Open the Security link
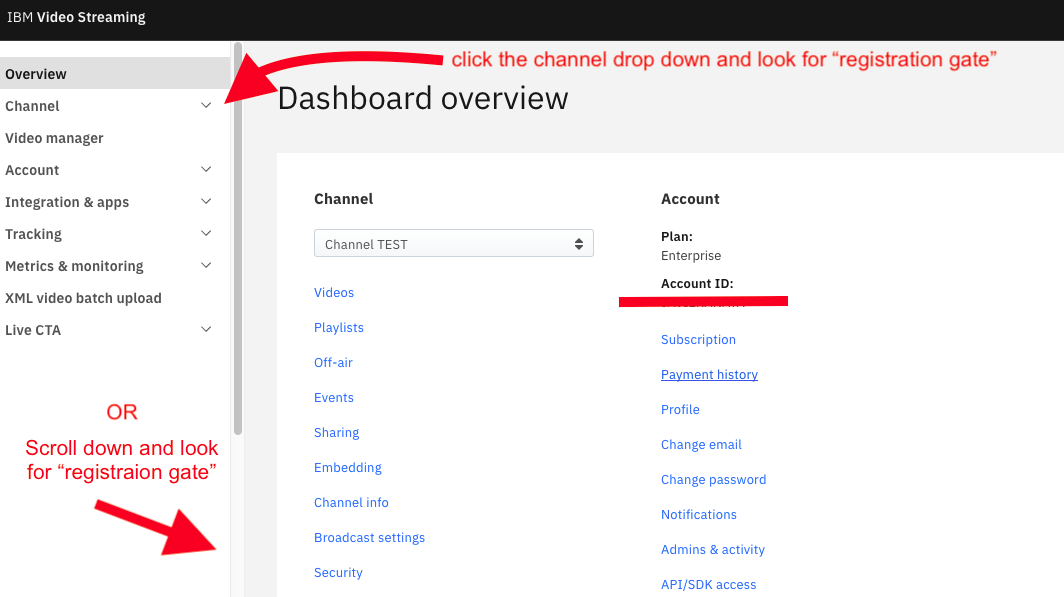Screen dimensions: 1064x597 [x=338, y=573]
